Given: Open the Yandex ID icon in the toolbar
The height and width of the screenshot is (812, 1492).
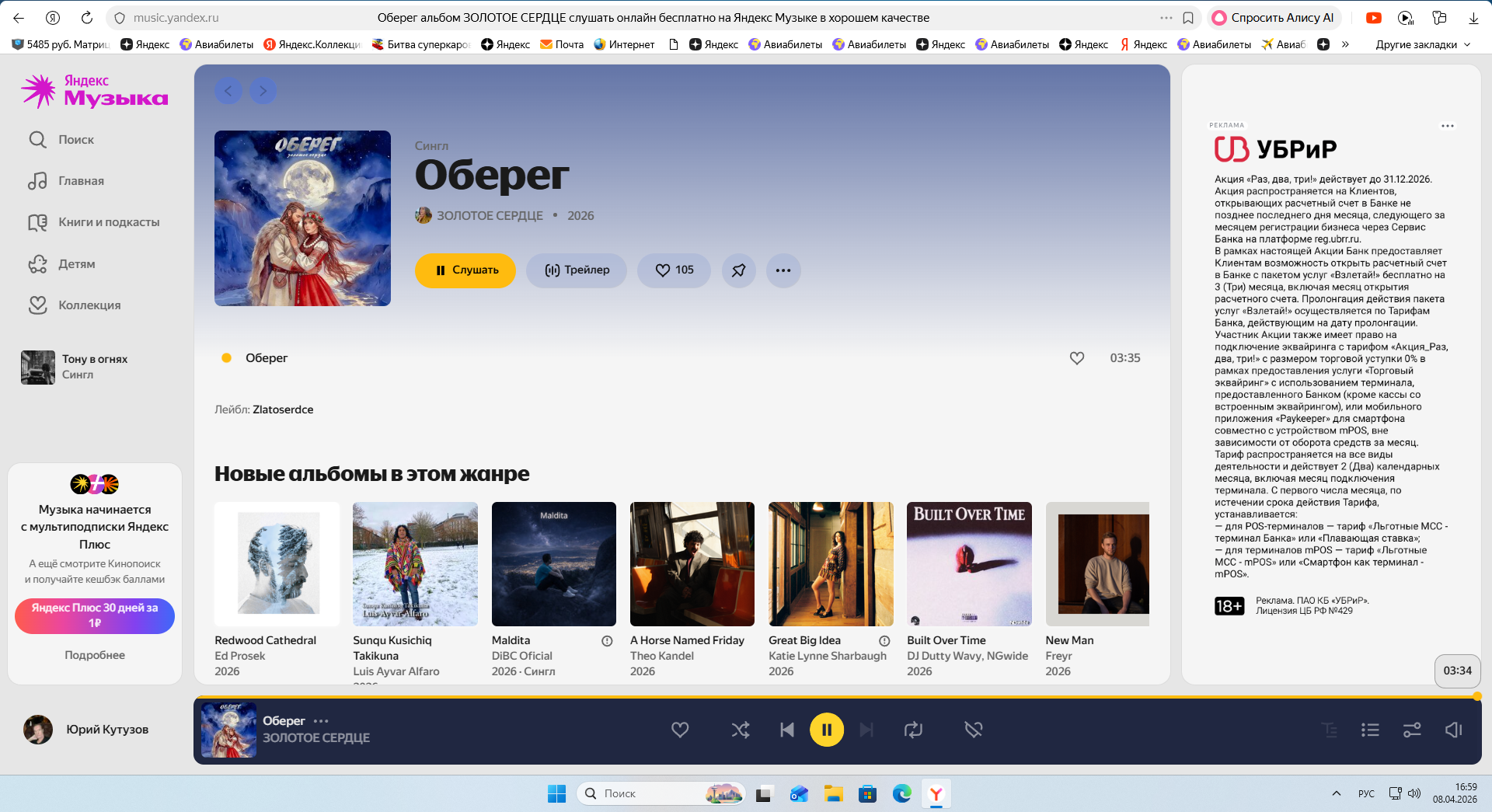Looking at the screenshot, I should point(53,18).
